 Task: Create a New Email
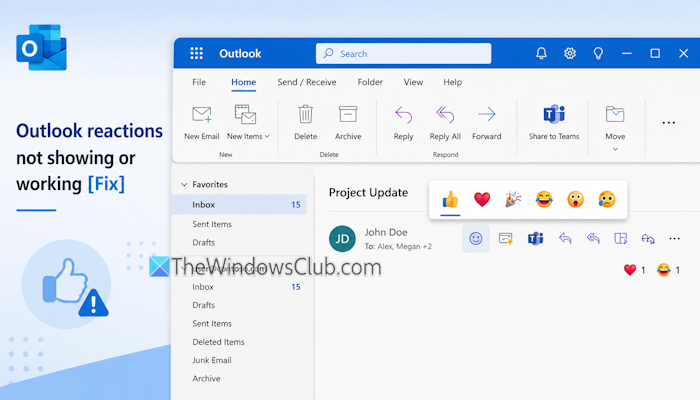coord(202,123)
